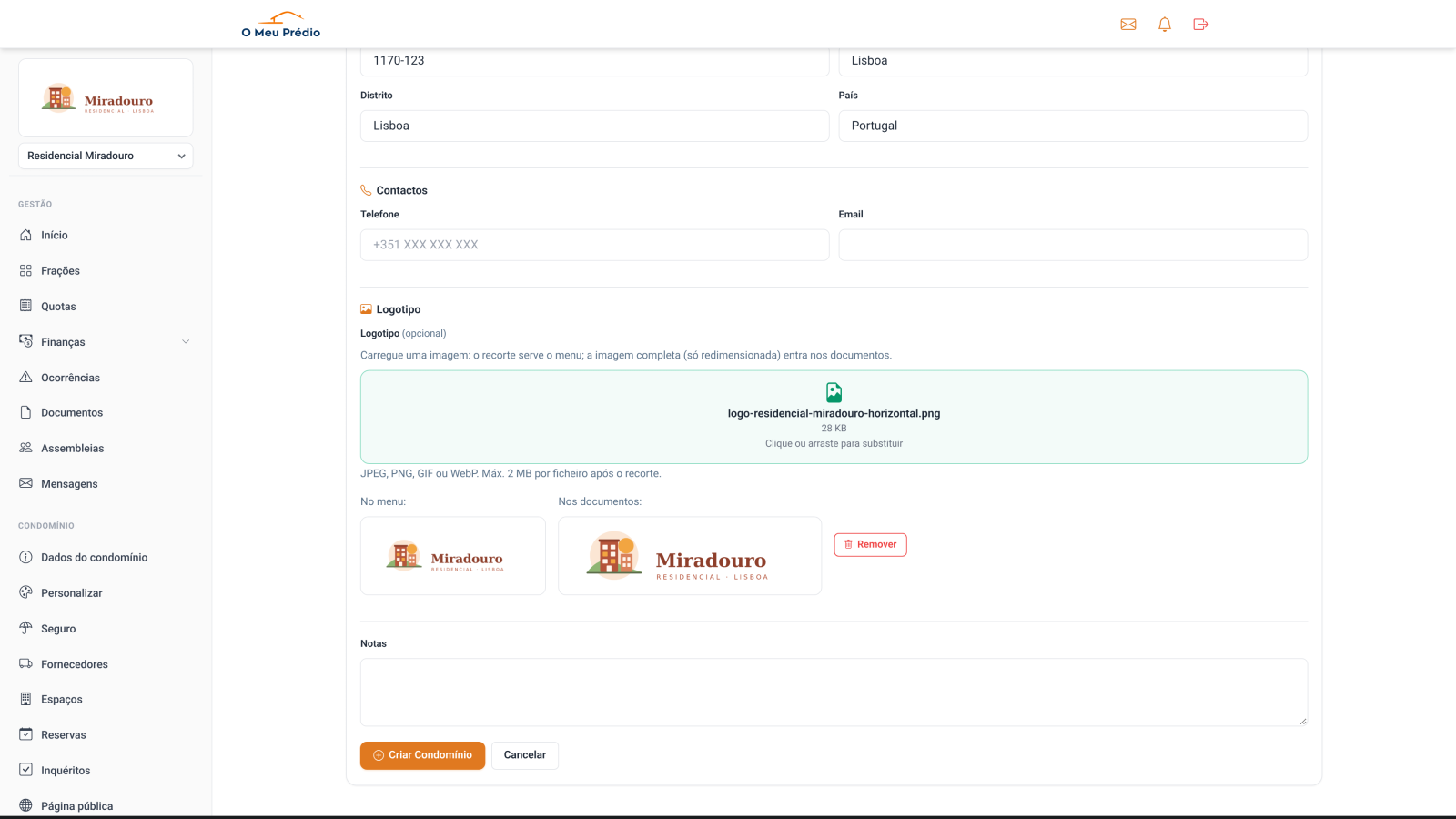Click the postal code field 1170-123
Image resolution: width=1456 pixels, height=819 pixels.
(x=594, y=61)
